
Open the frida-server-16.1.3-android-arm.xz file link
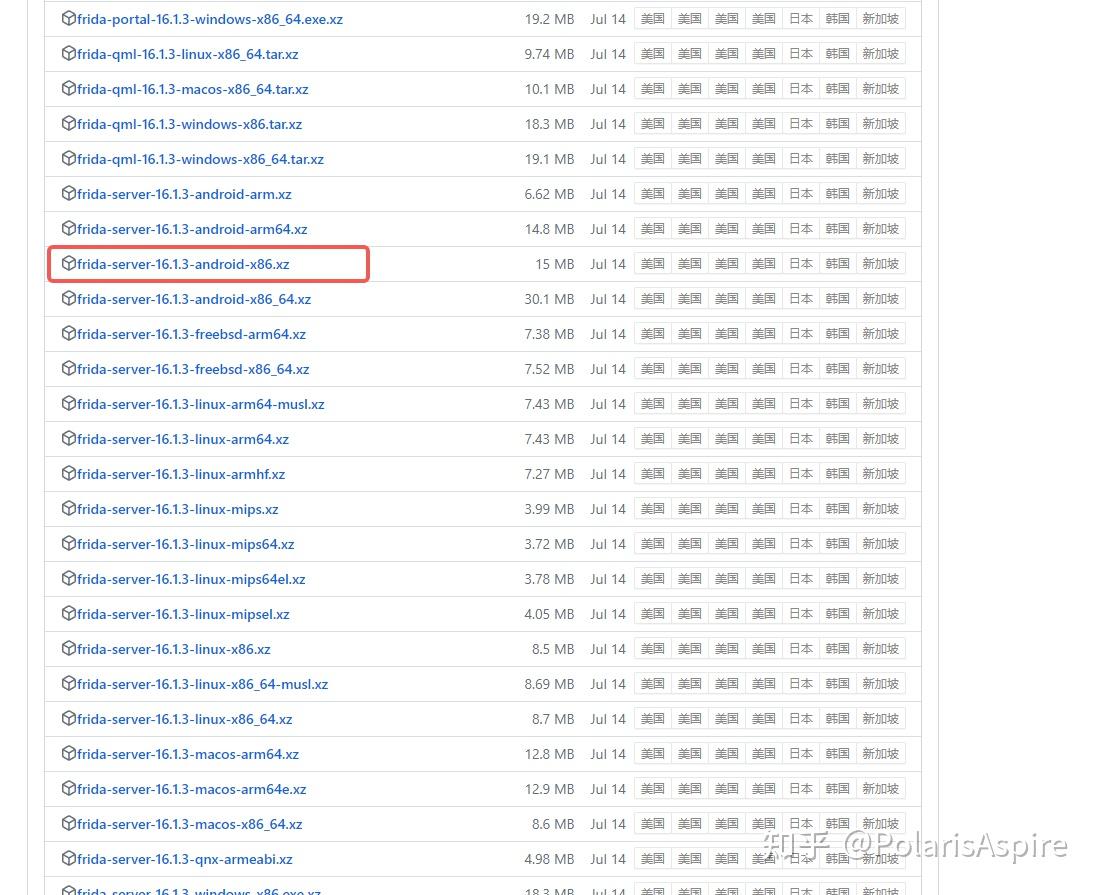[x=184, y=194]
